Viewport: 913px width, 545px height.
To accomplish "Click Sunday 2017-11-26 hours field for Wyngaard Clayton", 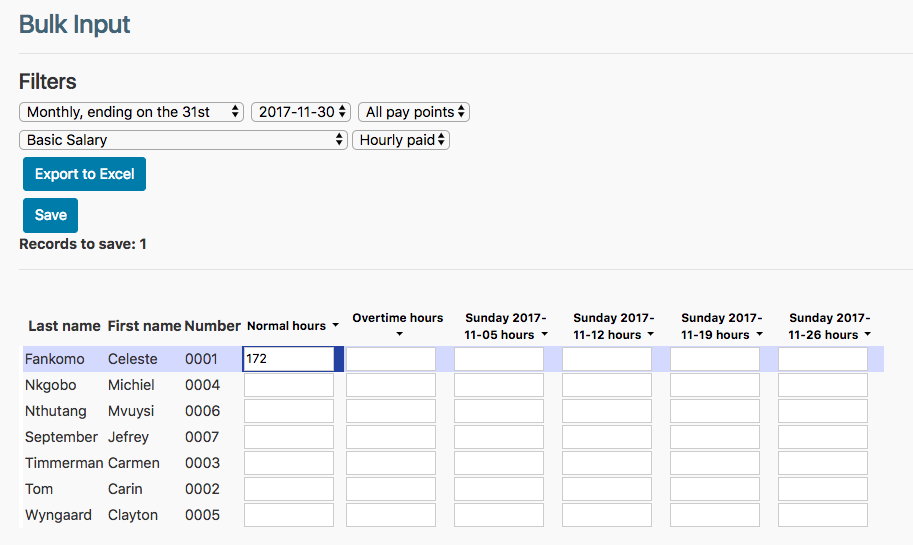I will (x=823, y=515).
